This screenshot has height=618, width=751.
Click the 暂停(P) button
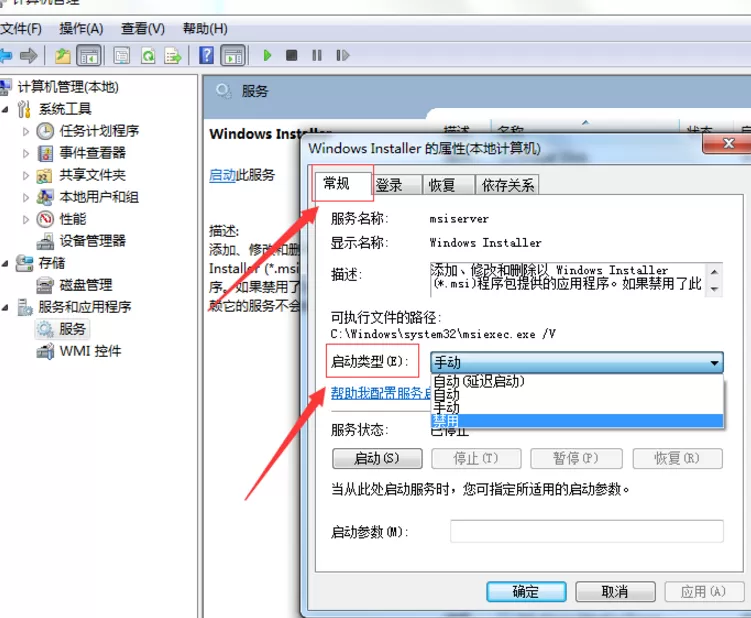(576, 458)
